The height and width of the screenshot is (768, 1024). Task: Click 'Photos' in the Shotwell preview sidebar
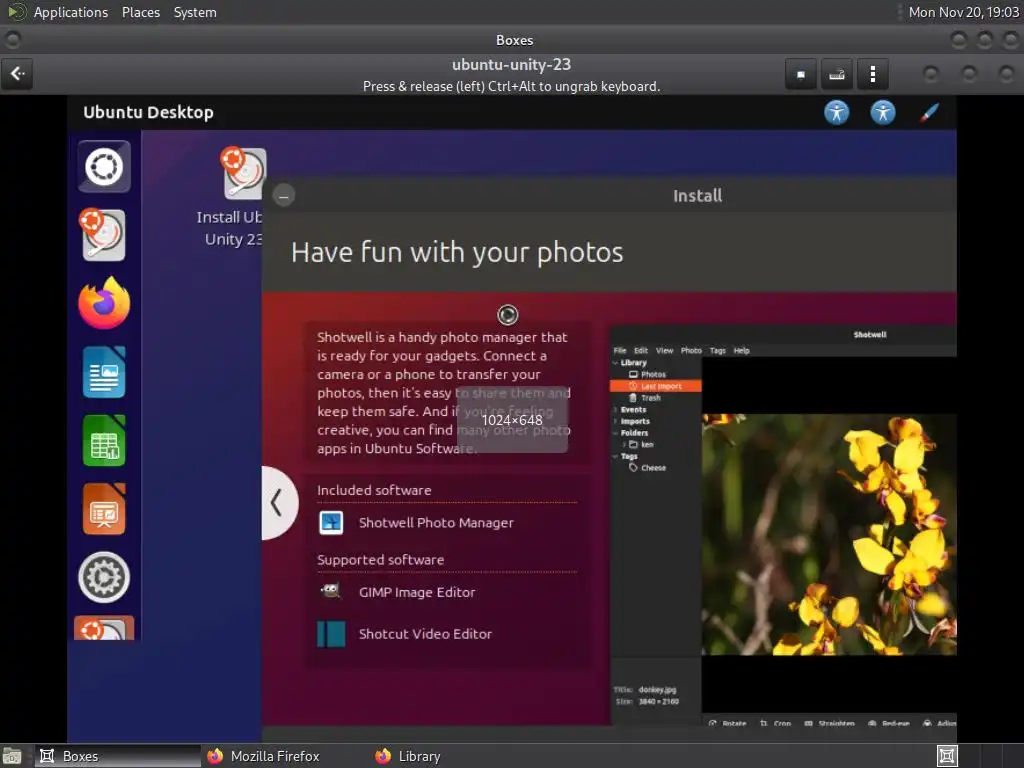click(653, 374)
